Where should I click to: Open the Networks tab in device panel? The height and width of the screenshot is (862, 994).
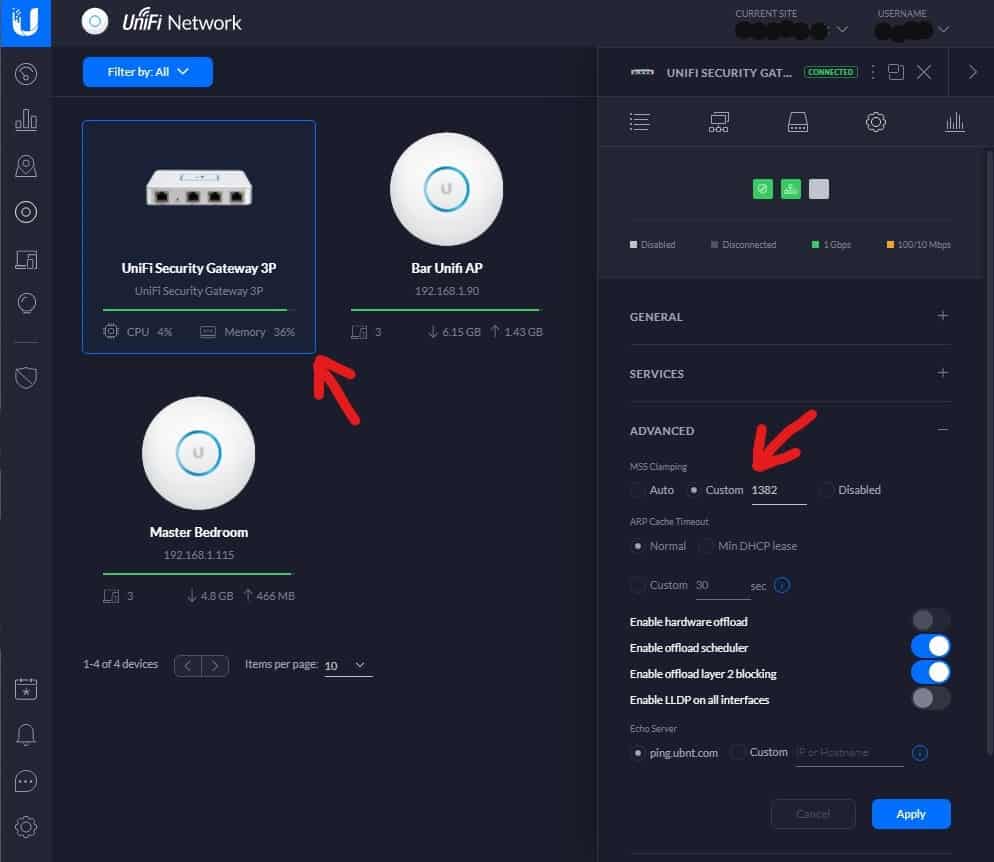718,122
